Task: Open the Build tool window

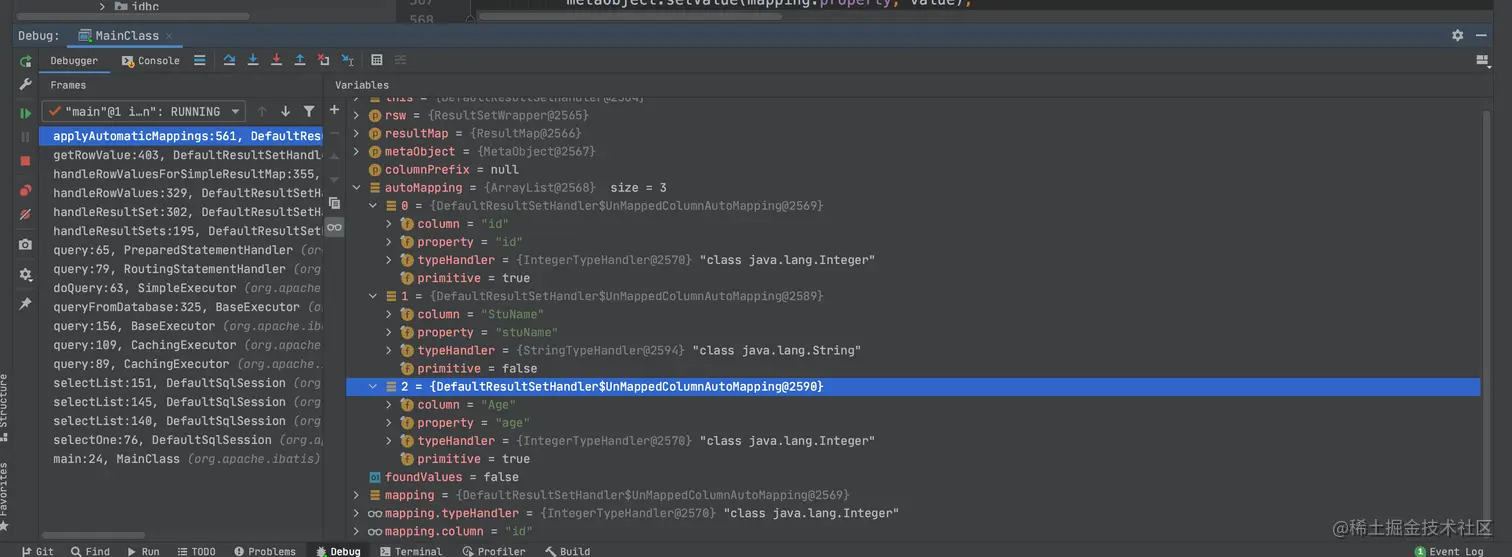Action: coord(567,551)
